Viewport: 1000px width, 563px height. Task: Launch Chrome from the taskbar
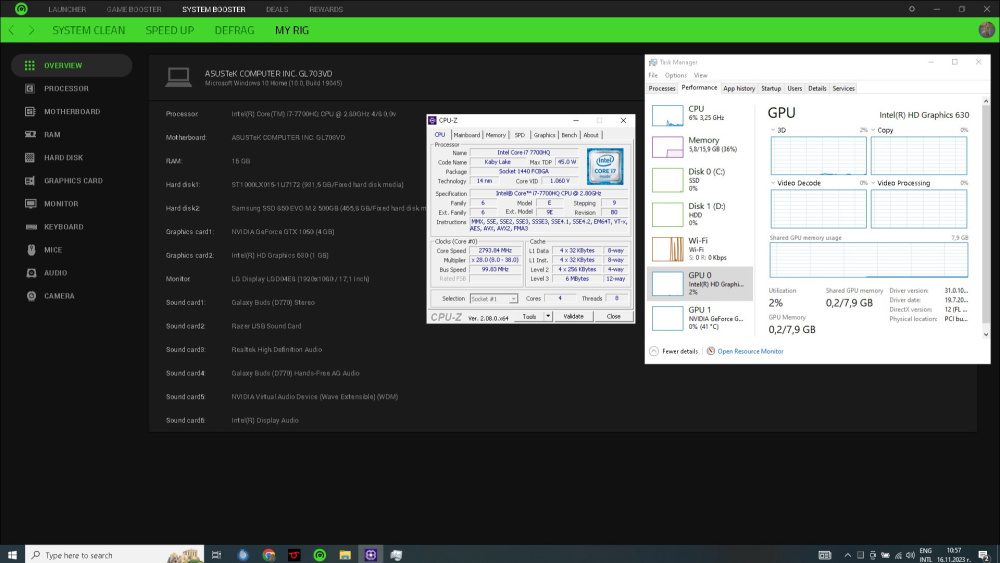268,555
